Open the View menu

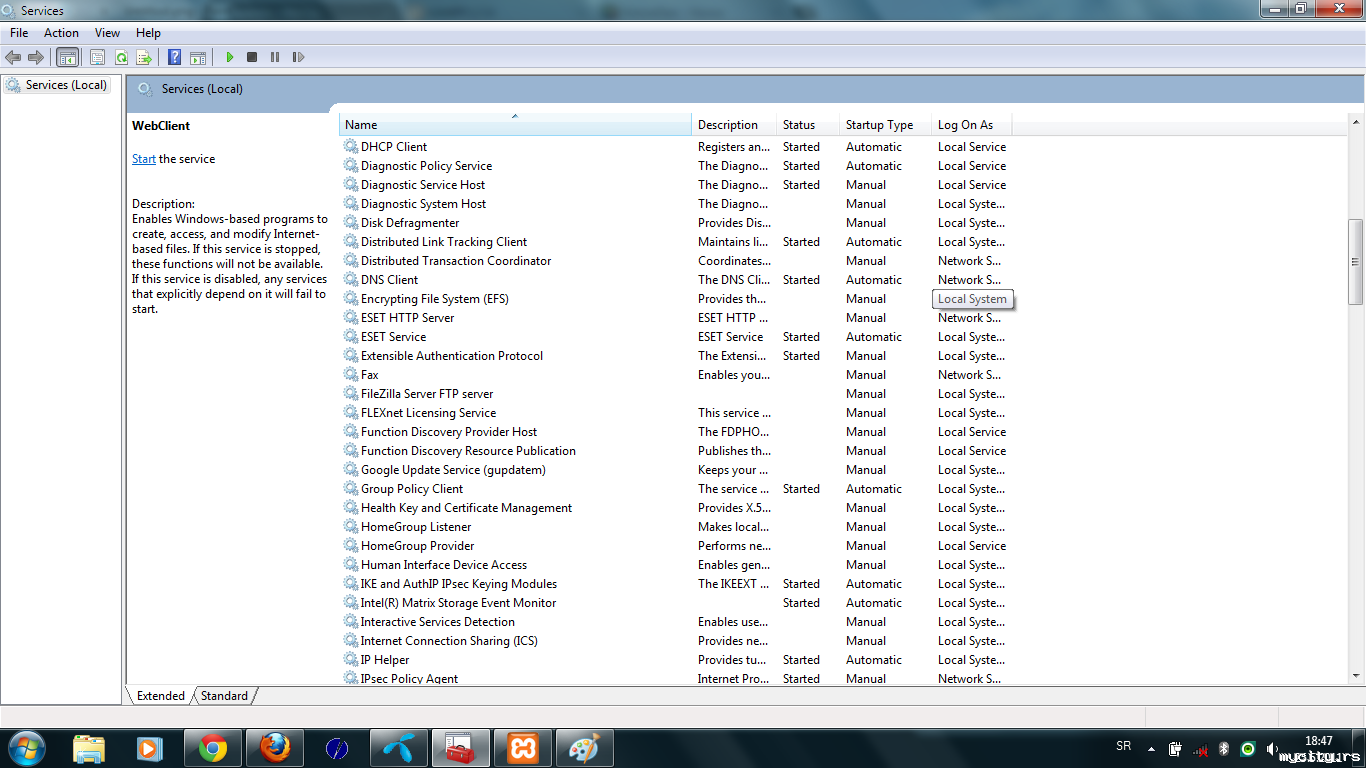point(107,33)
